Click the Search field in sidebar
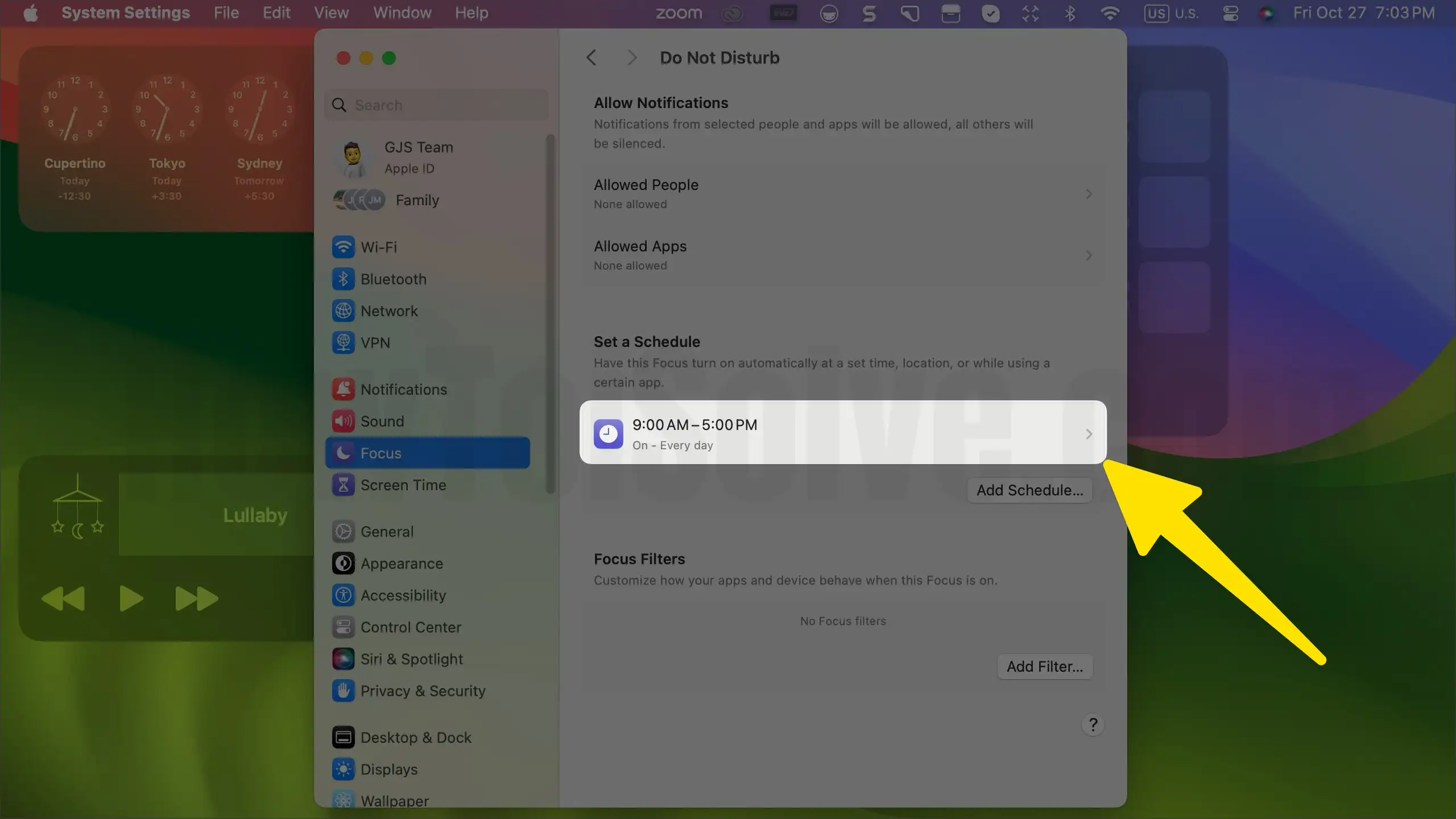Viewport: 1456px width, 819px height. 436,105
